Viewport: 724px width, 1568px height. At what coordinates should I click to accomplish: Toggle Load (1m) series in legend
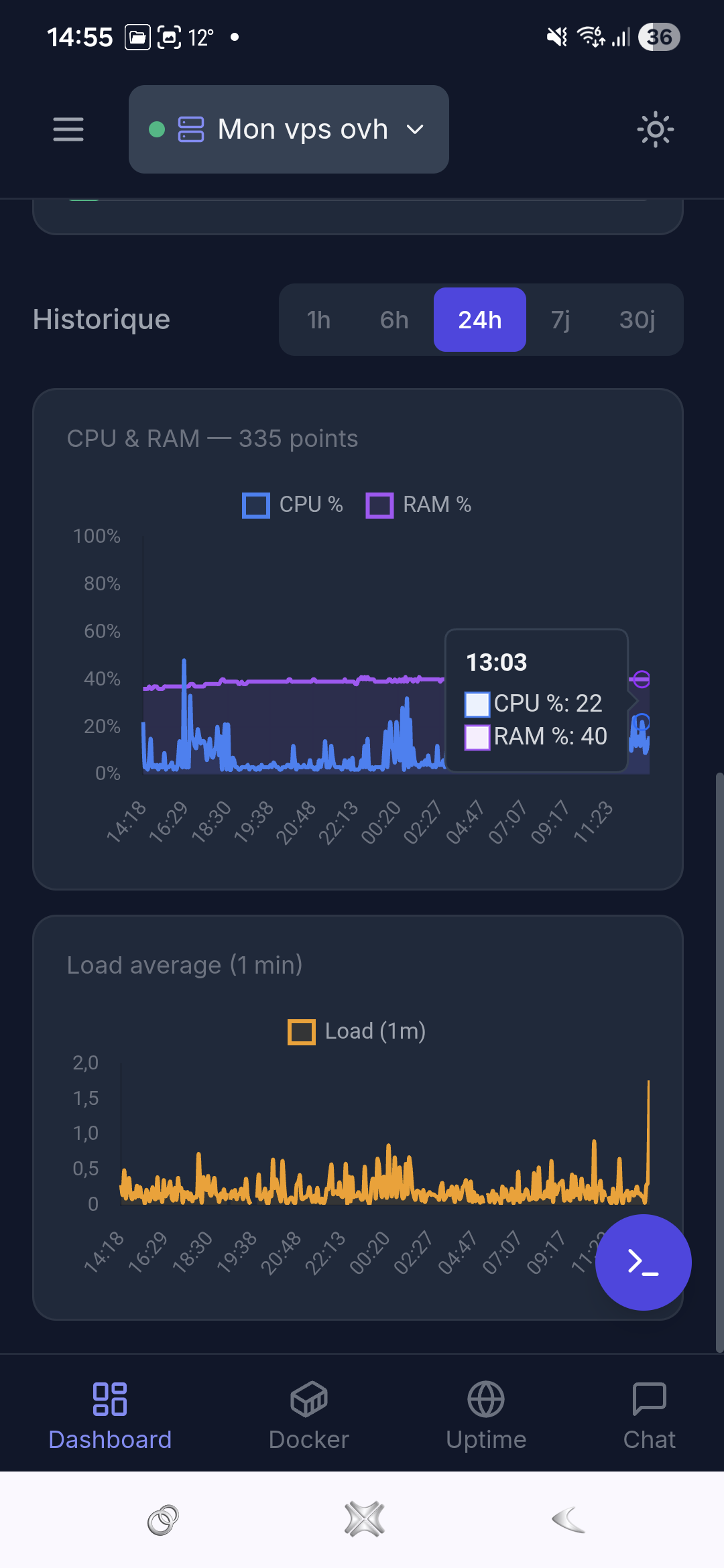click(357, 1031)
